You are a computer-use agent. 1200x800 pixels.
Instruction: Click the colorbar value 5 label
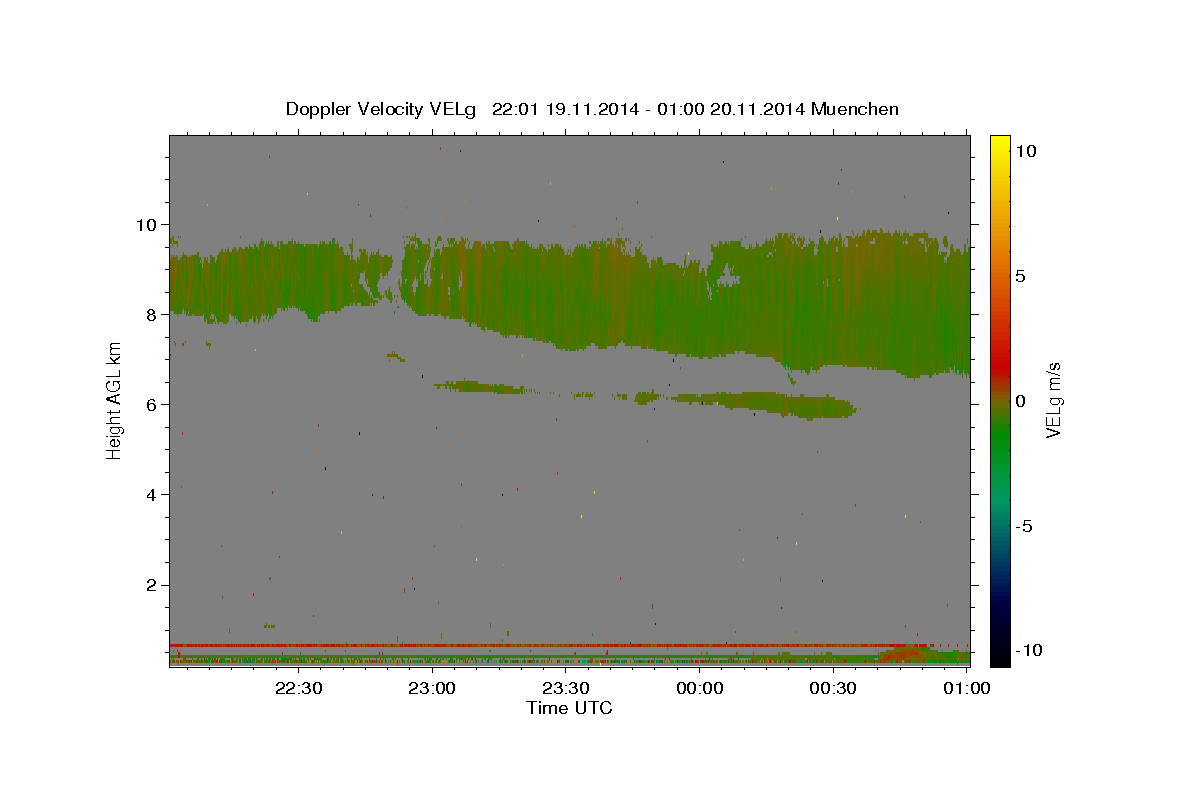[x=1021, y=276]
